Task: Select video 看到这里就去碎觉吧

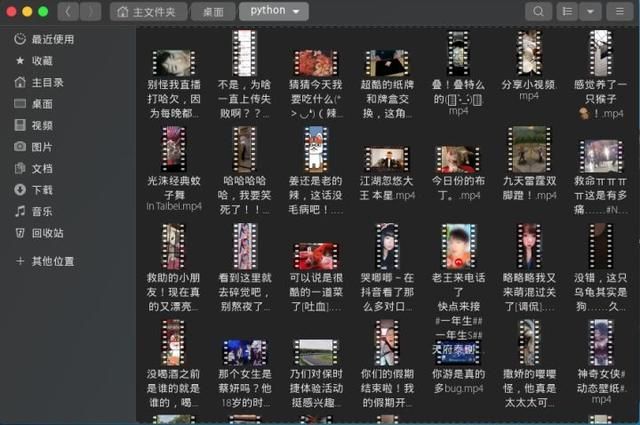Action: [244, 268]
